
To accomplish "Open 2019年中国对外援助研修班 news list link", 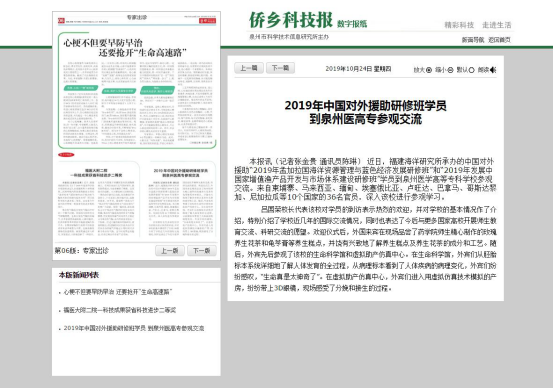I will 134,328.
